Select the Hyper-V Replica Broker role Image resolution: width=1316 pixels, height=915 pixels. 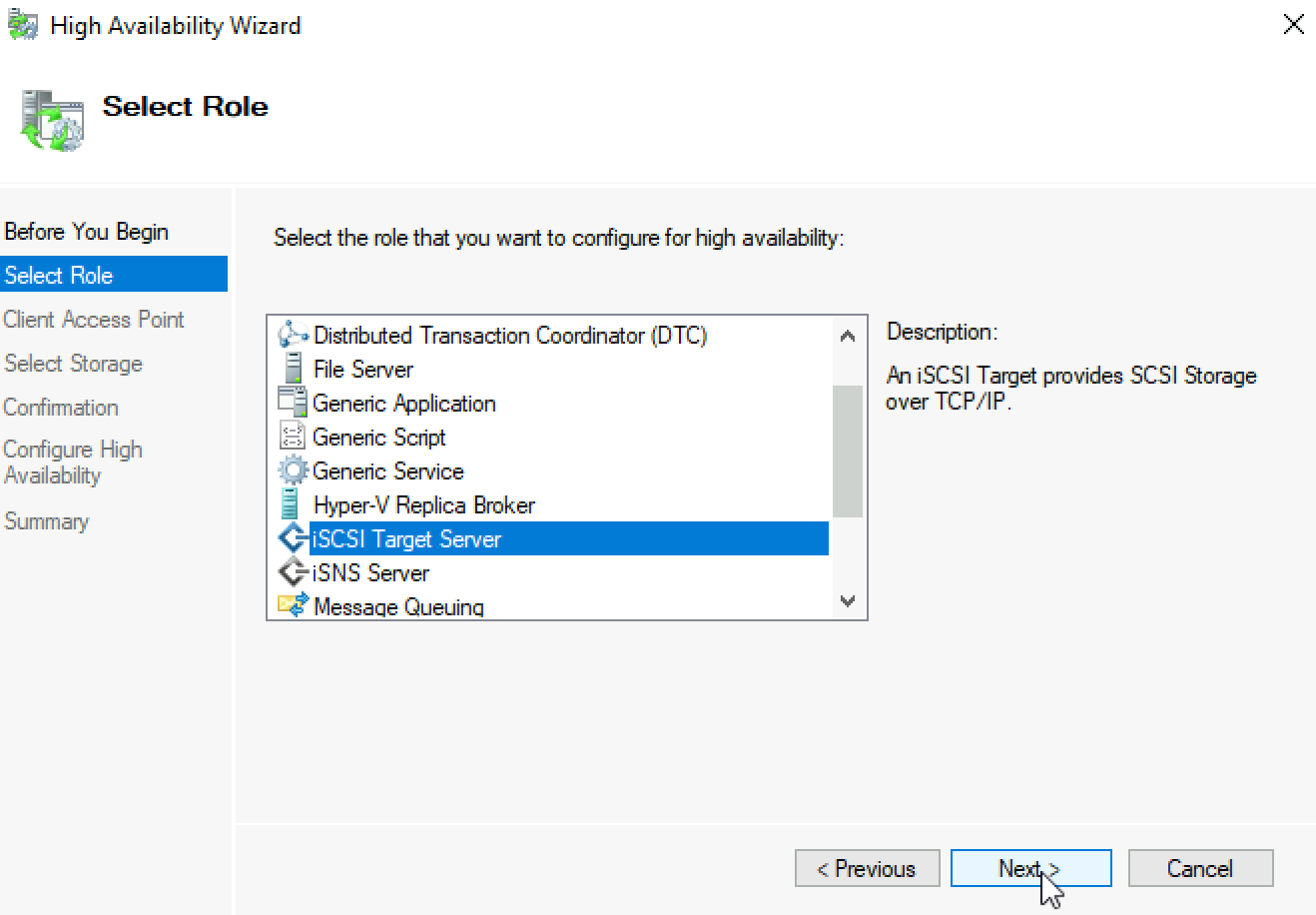423,504
